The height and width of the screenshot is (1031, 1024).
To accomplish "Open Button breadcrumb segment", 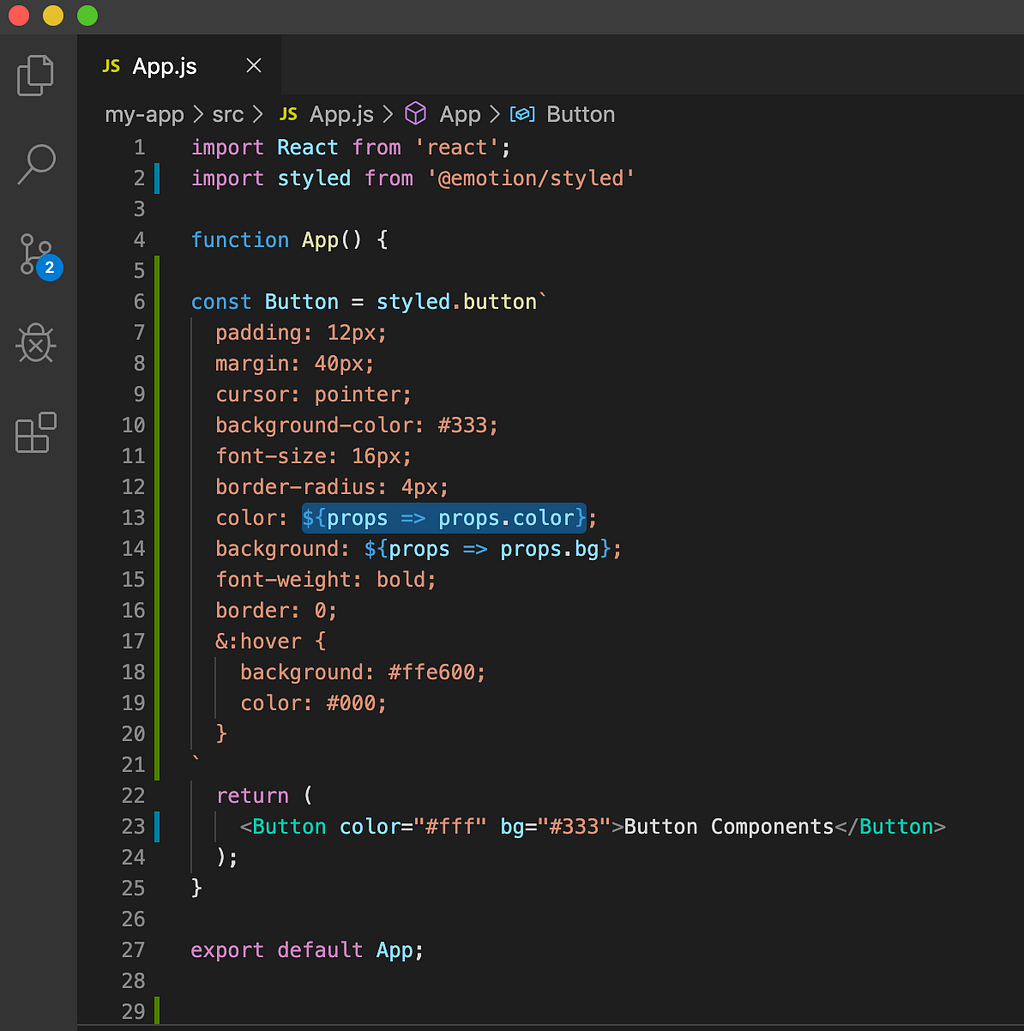I will [581, 114].
